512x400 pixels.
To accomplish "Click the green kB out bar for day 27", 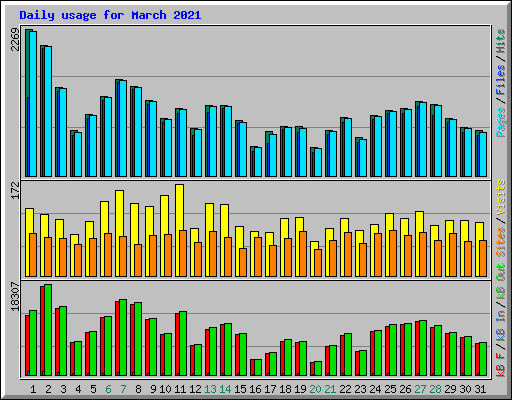I will point(423,348).
